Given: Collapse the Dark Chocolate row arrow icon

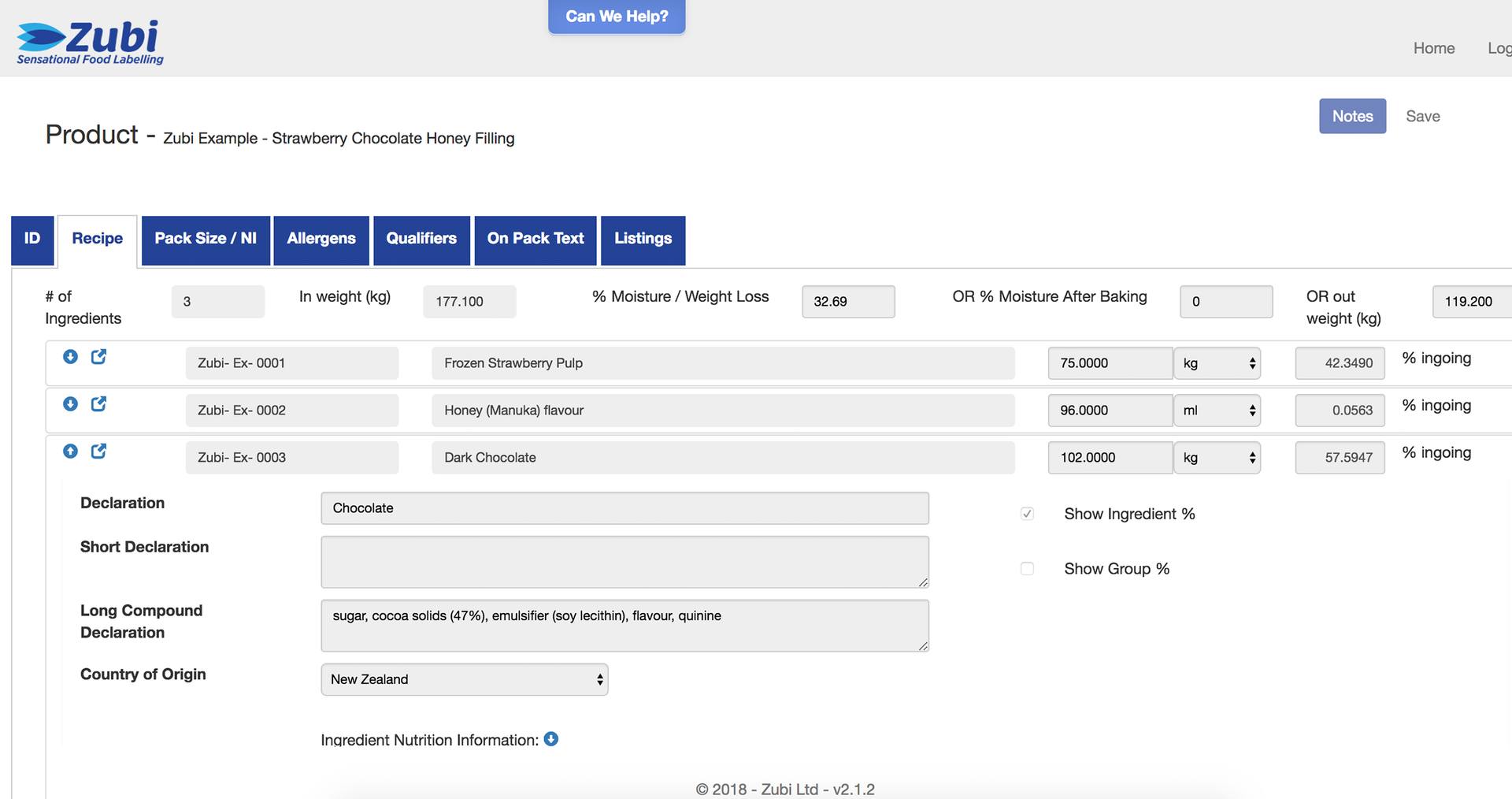Looking at the screenshot, I should point(70,452).
